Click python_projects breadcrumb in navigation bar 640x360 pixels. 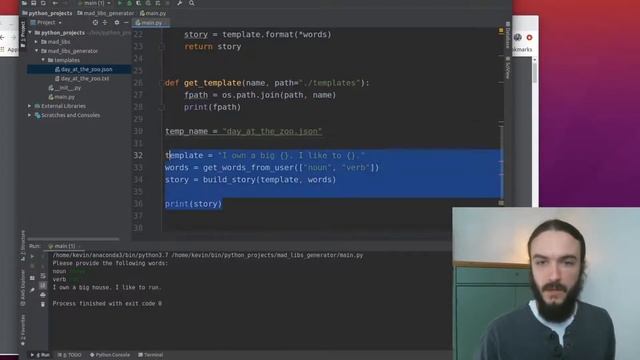click(x=47, y=13)
